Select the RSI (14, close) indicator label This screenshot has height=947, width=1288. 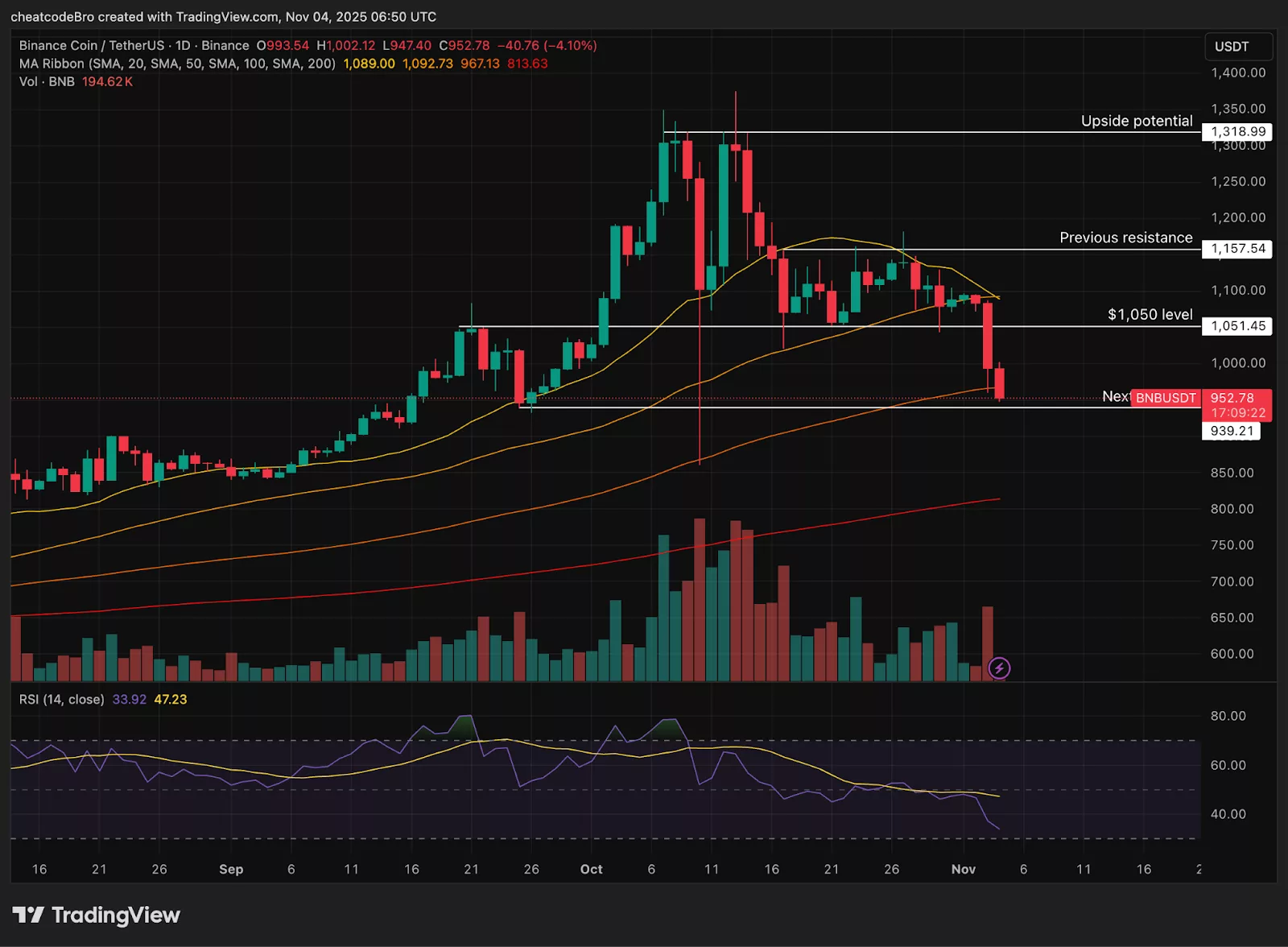(x=62, y=699)
